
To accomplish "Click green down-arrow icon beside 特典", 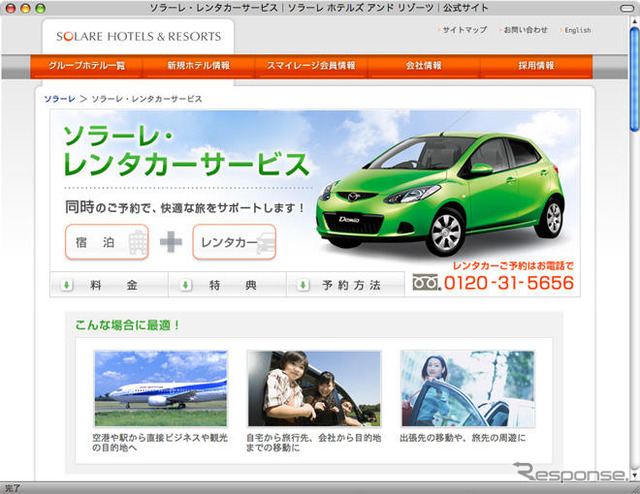I will click(185, 285).
